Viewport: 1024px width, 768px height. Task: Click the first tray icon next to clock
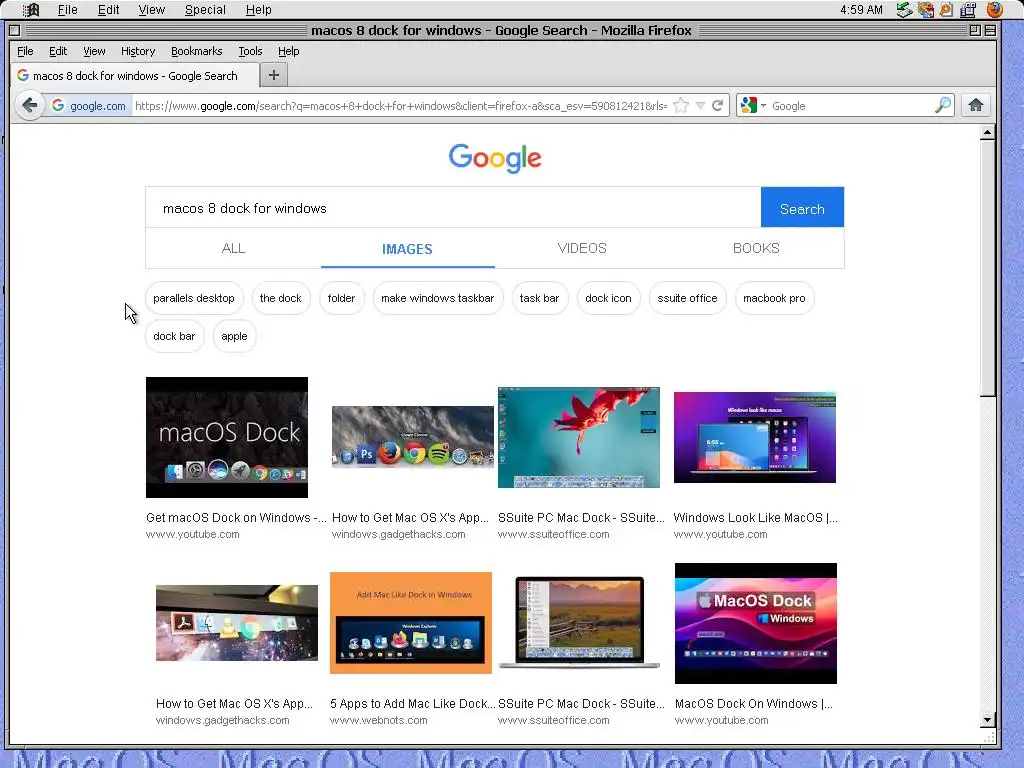point(904,10)
